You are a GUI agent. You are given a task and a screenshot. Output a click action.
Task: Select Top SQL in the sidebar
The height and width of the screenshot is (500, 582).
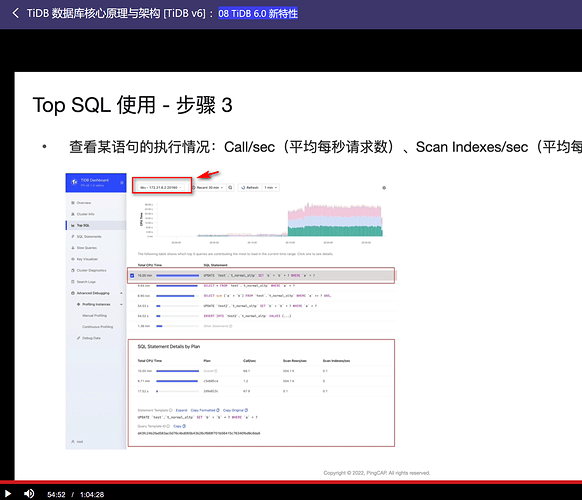(x=96, y=225)
